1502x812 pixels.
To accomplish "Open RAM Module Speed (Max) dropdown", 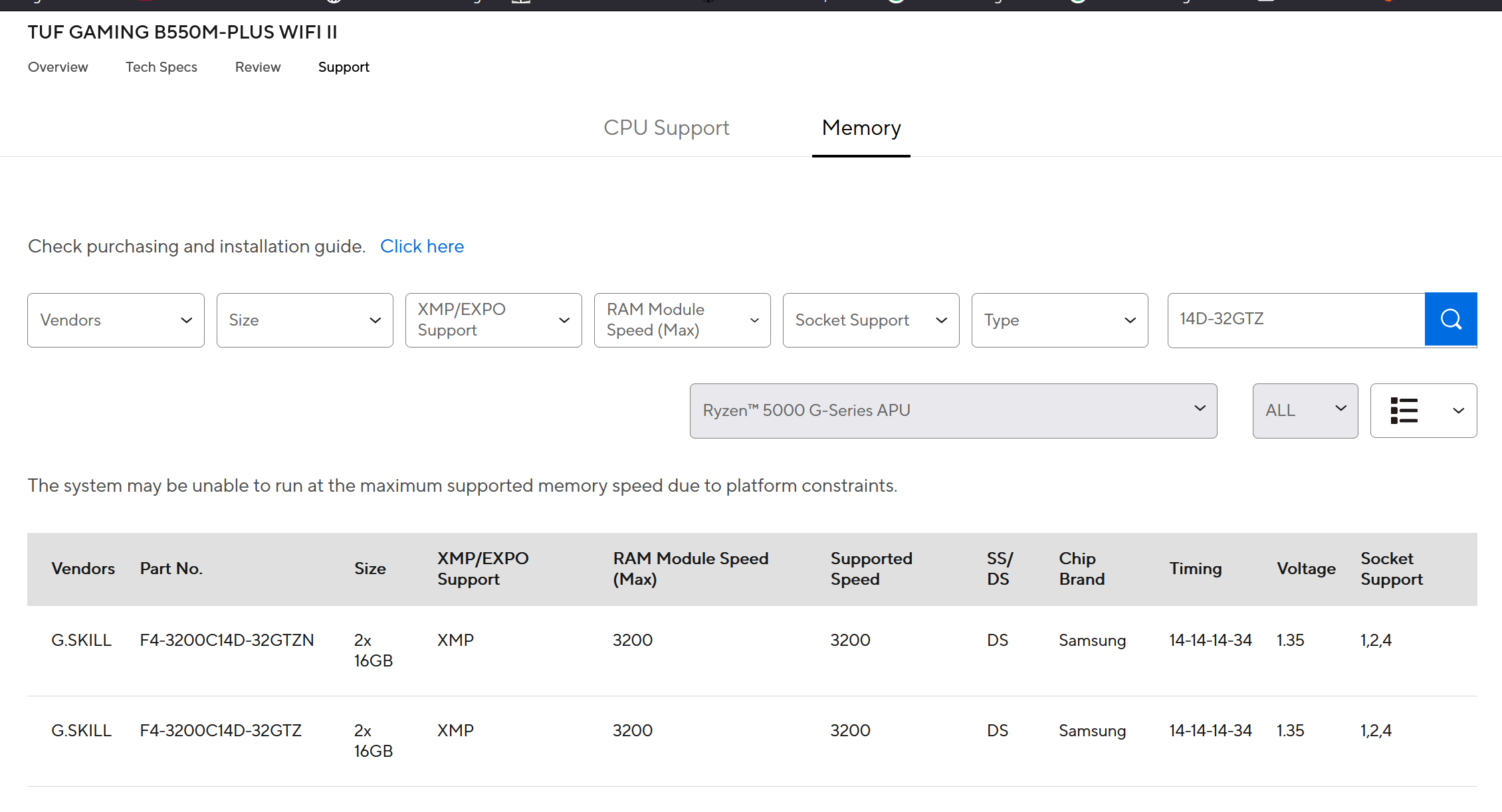I will 682,320.
